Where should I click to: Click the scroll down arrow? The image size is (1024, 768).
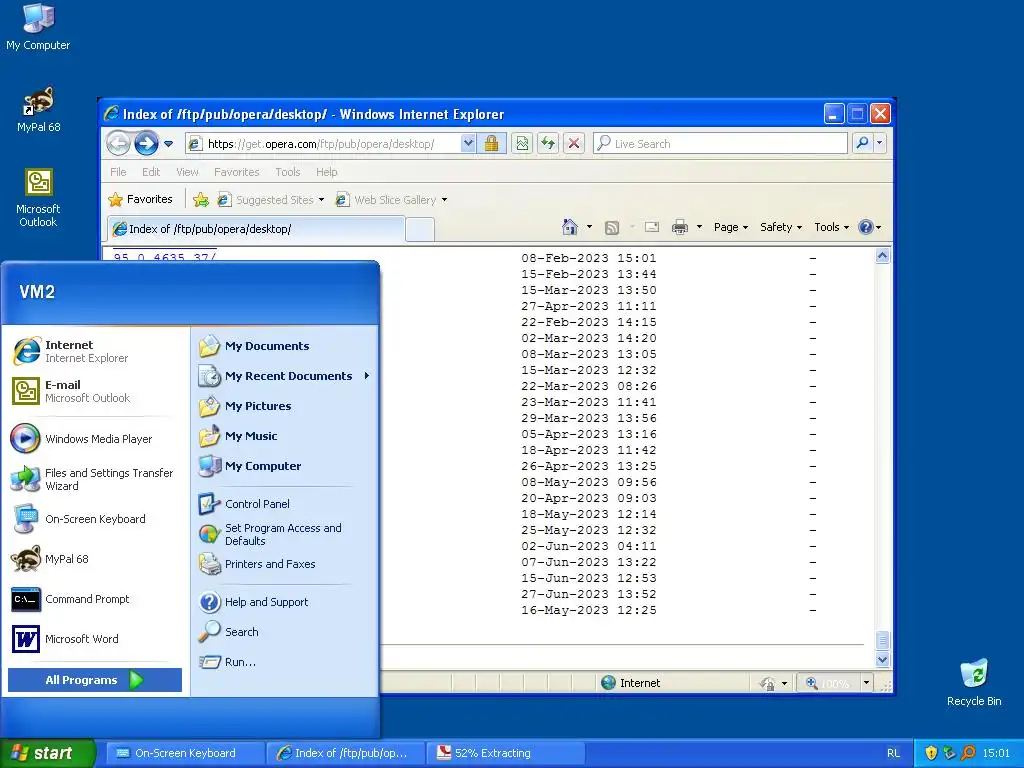click(882, 660)
